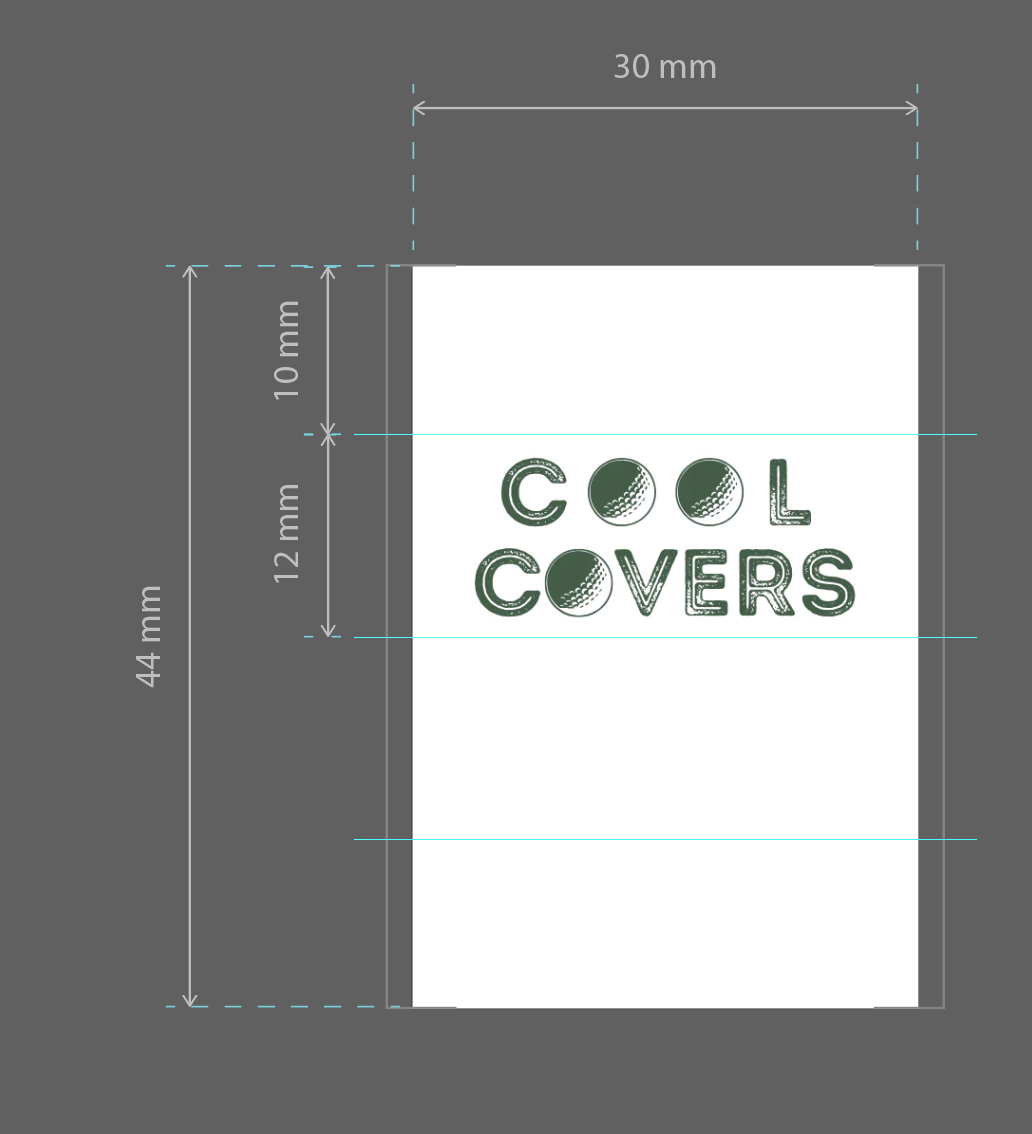Select the golf ball inside COVERS
The image size is (1032, 1134).
[x=581, y=585]
